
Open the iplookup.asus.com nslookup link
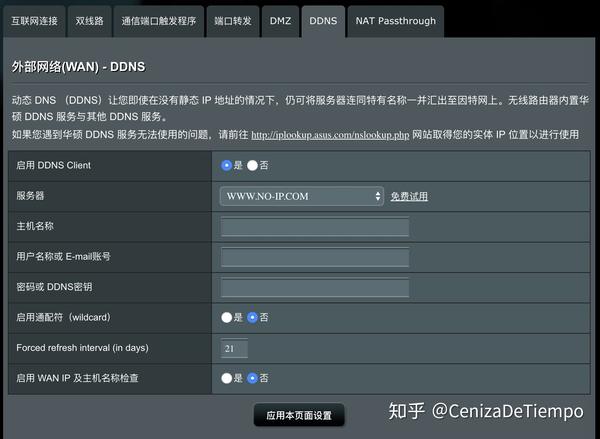(330, 135)
